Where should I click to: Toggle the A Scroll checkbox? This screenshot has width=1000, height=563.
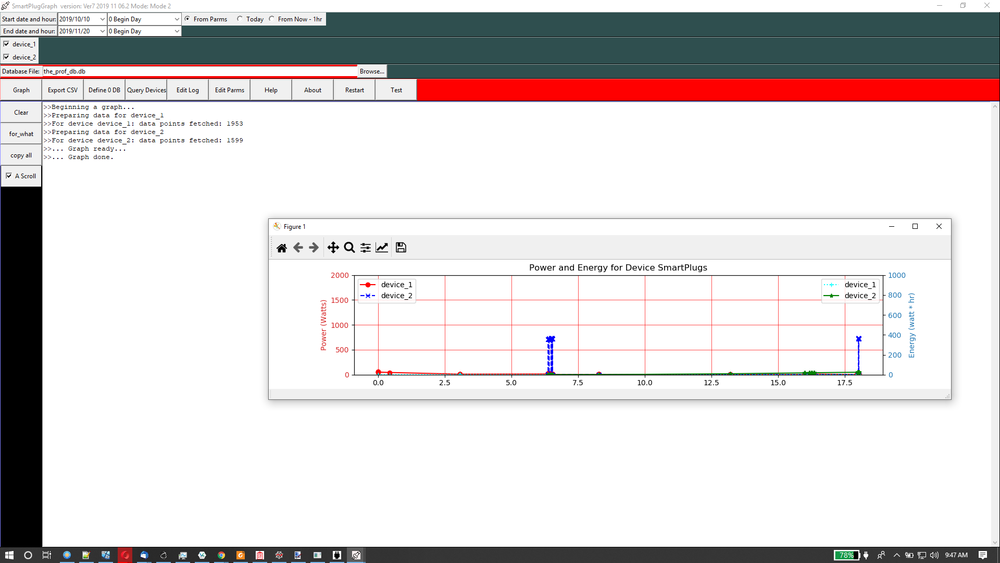(x=9, y=176)
